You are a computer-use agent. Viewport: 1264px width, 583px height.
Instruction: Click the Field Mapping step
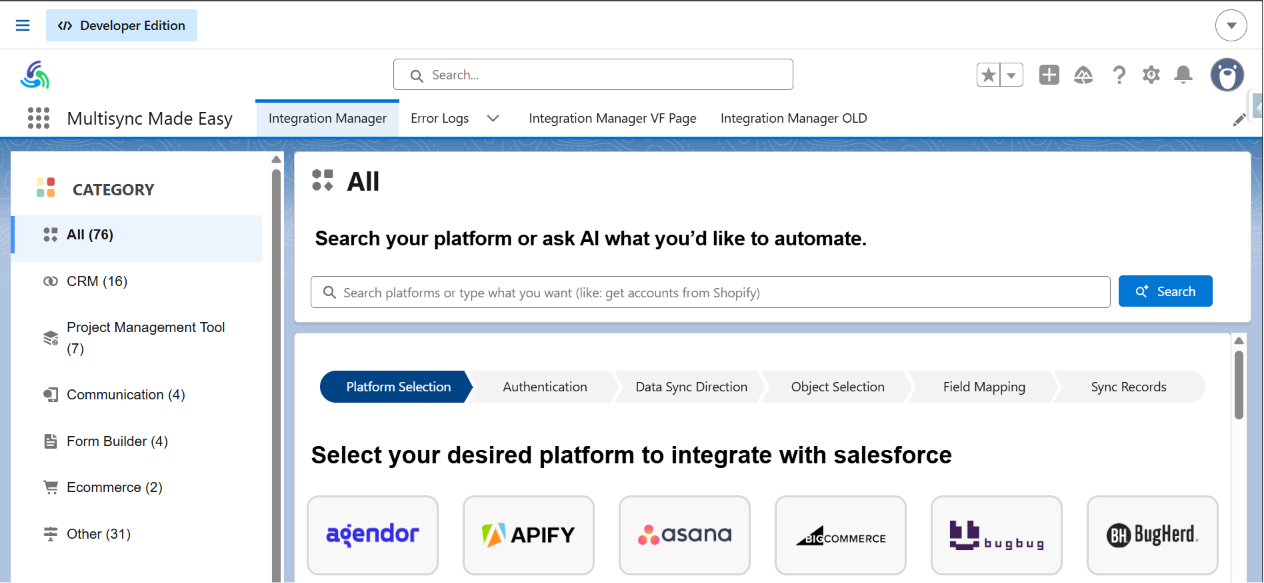click(x=984, y=387)
